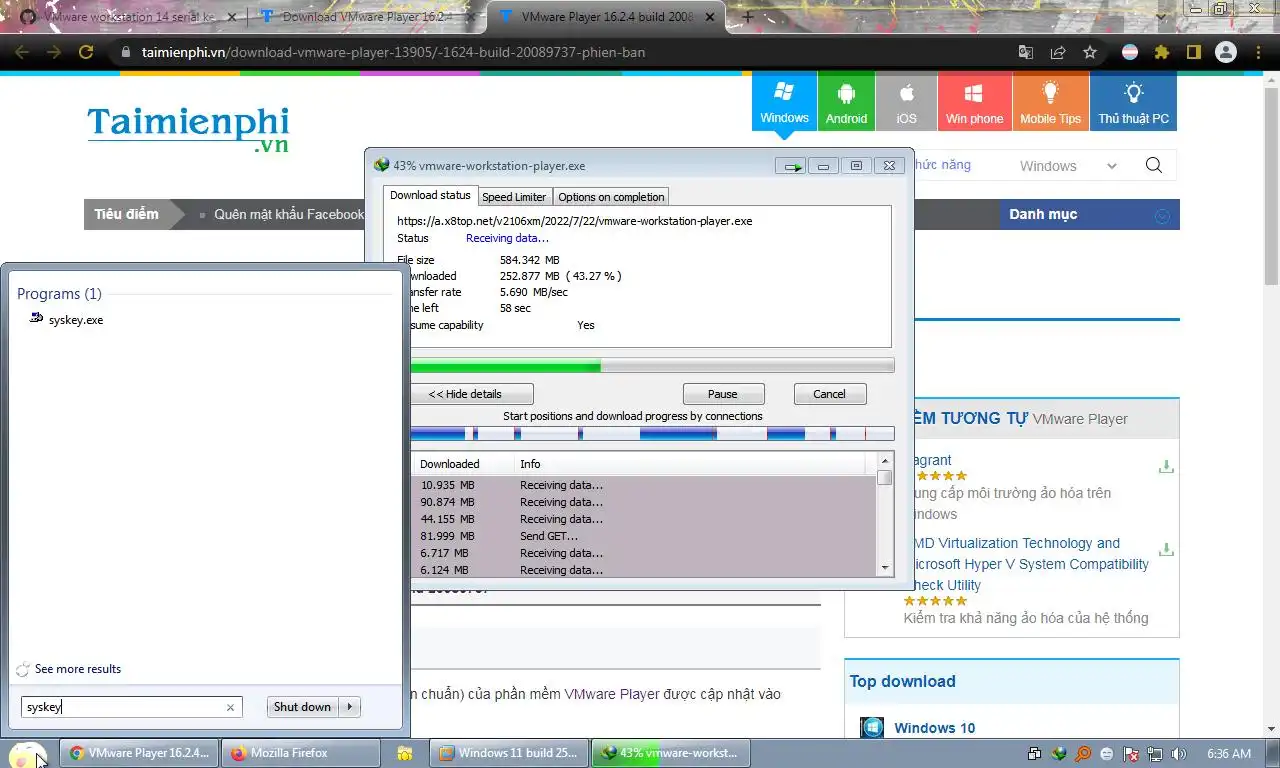Switch to the Download VMware Player 16.2.4 browser tab
The height and width of the screenshot is (768, 1280).
tap(367, 17)
